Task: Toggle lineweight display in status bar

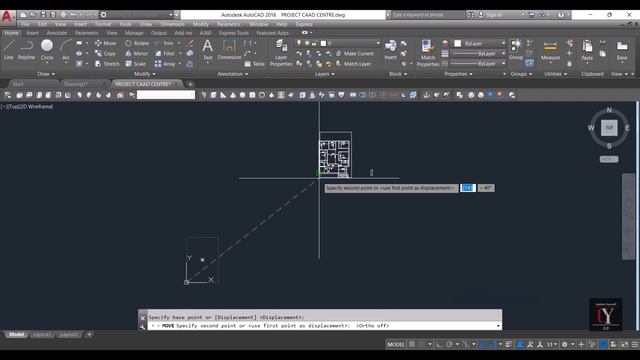Action: pyautogui.click(x=509, y=344)
